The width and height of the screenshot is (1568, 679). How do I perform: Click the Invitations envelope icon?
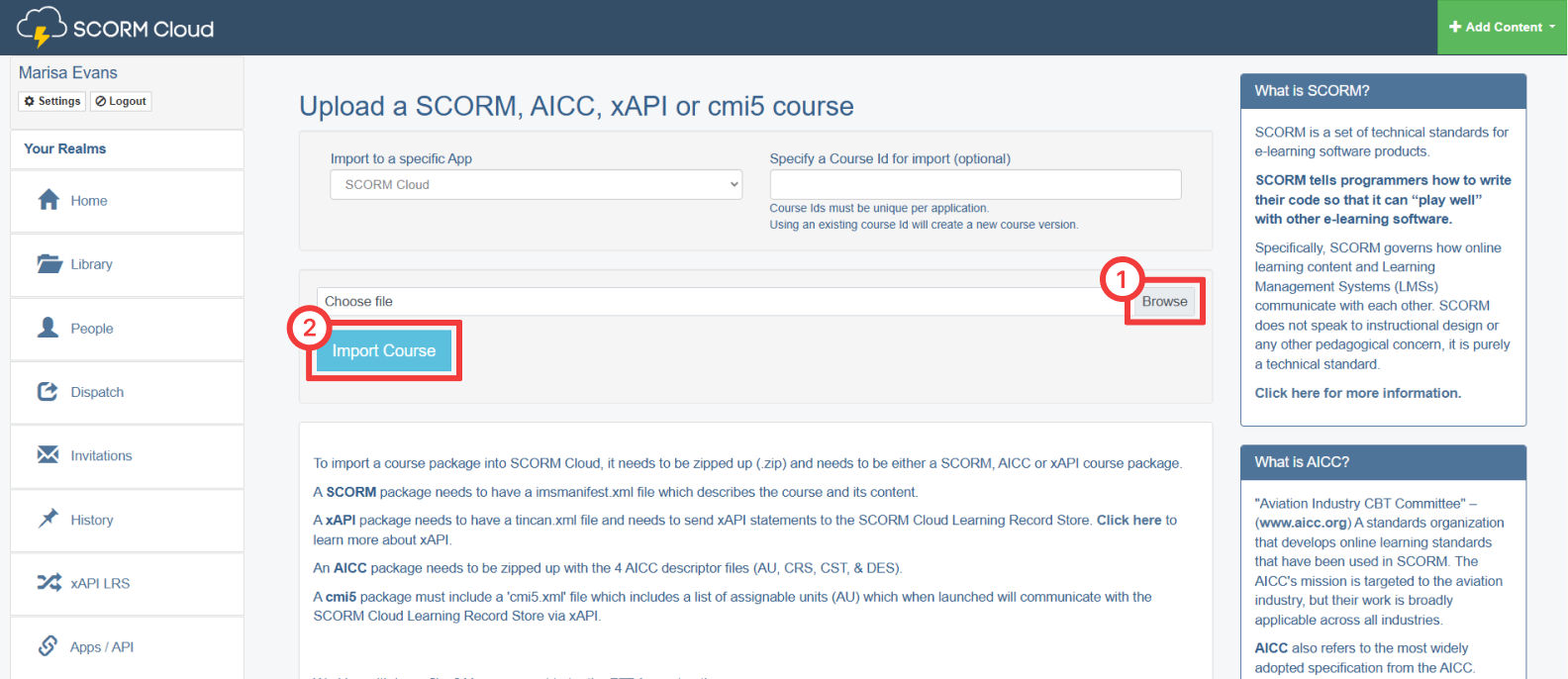click(49, 455)
